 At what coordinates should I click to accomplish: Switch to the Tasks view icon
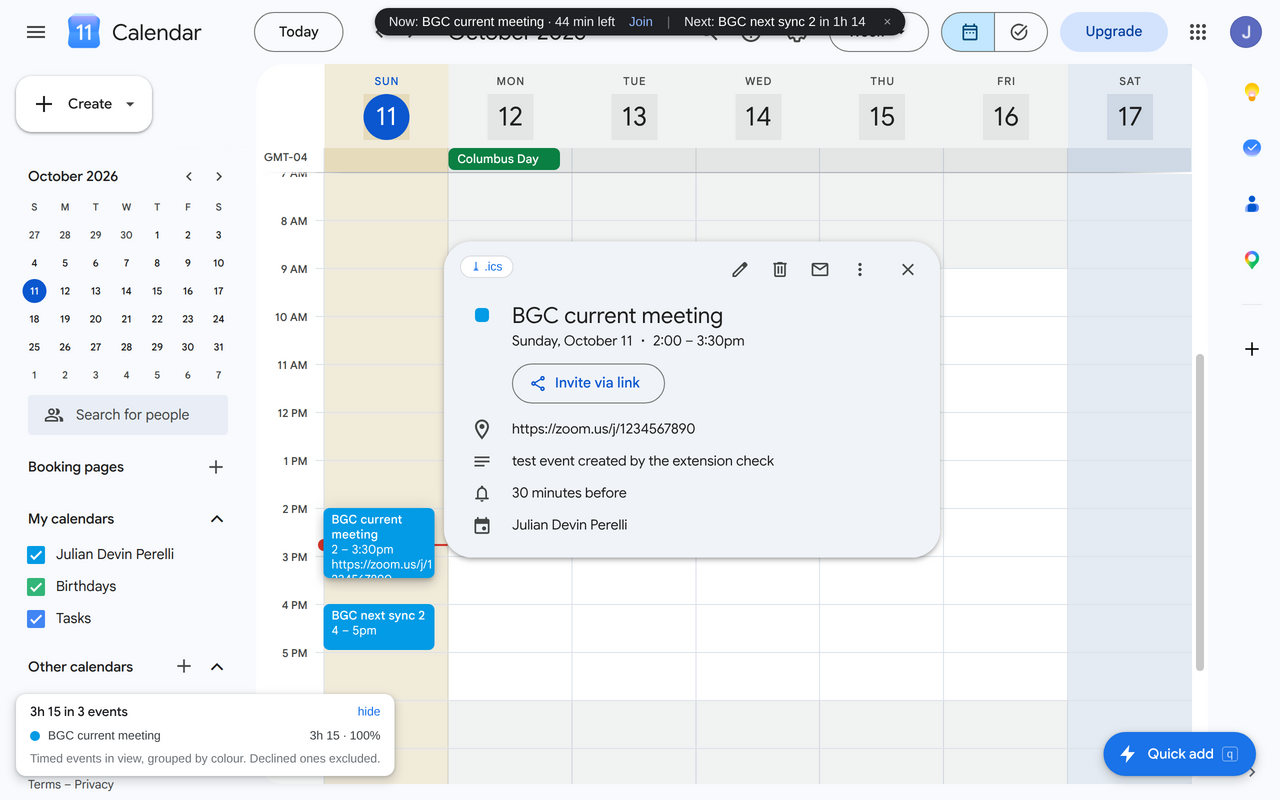(1020, 32)
